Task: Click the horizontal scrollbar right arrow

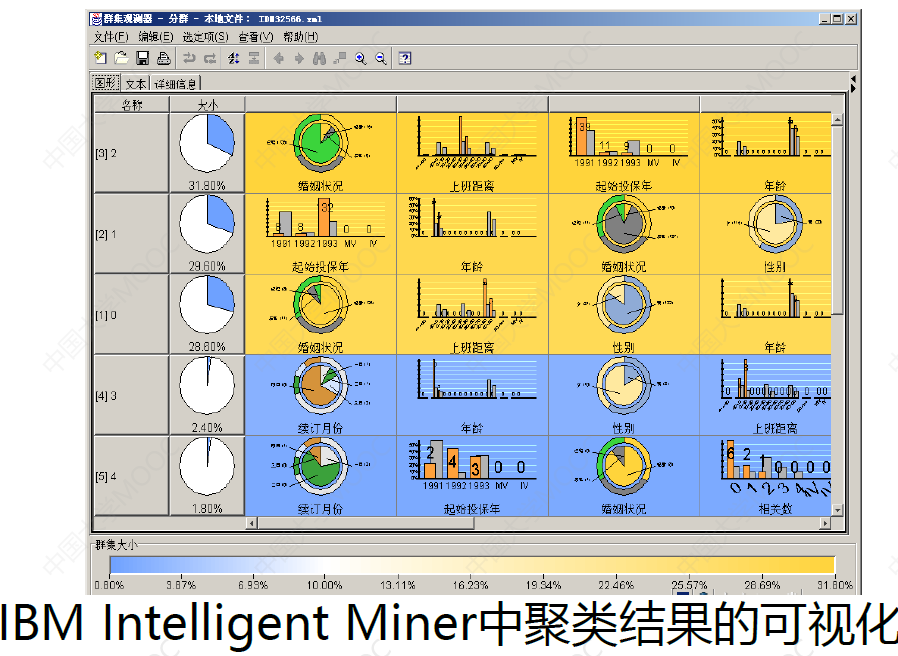Action: tap(825, 523)
